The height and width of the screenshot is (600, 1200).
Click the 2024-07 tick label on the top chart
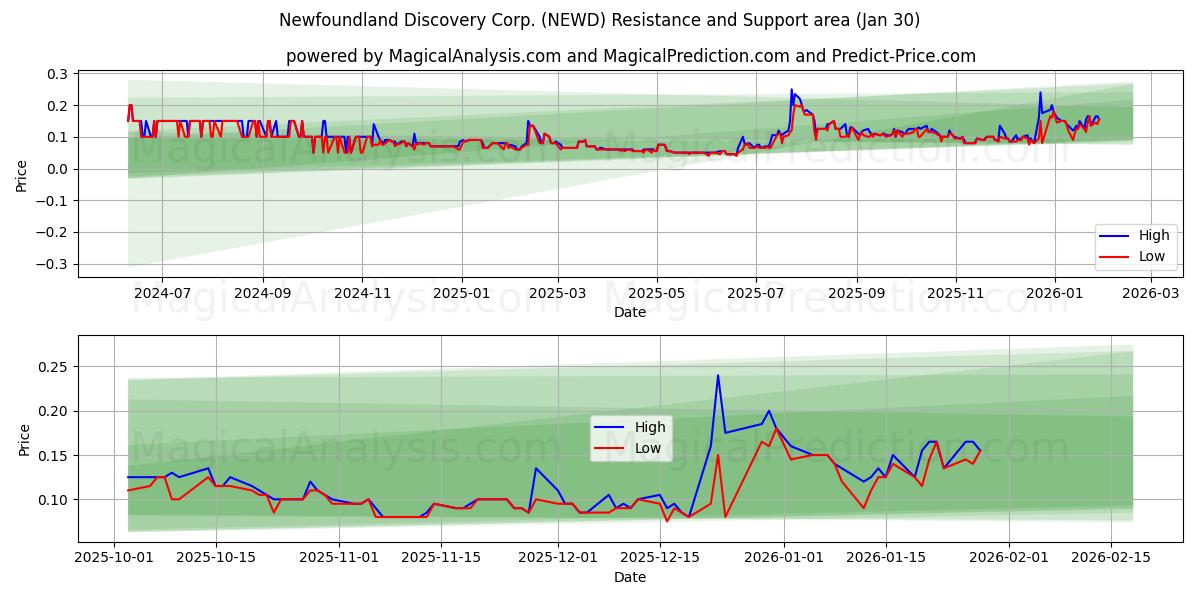pos(162,294)
